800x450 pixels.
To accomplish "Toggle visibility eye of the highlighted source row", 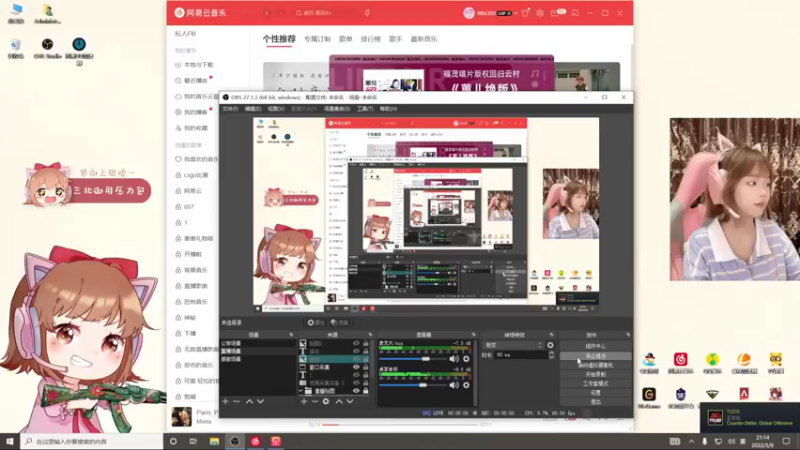I will [x=356, y=359].
